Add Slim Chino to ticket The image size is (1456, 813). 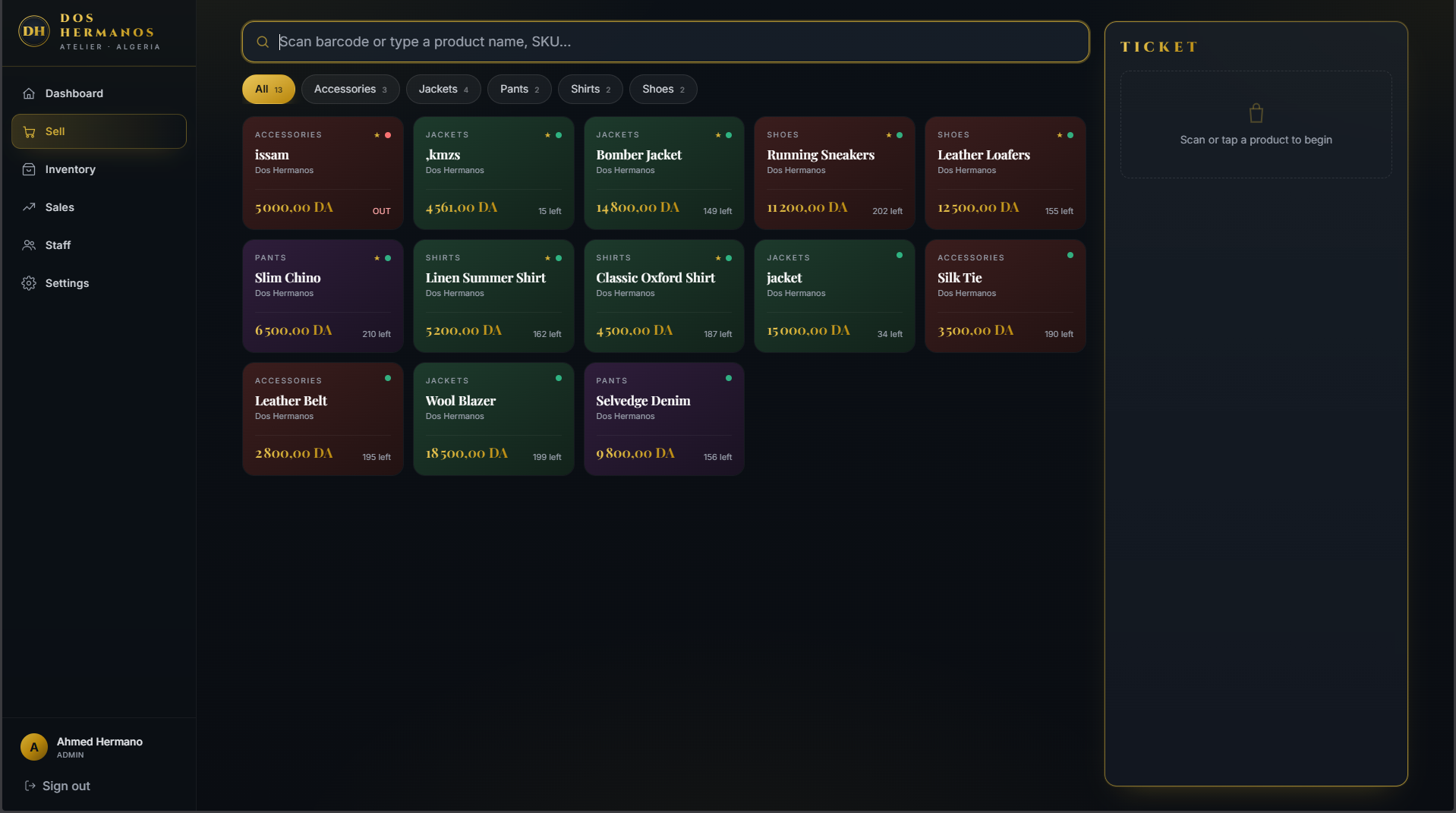[323, 296]
